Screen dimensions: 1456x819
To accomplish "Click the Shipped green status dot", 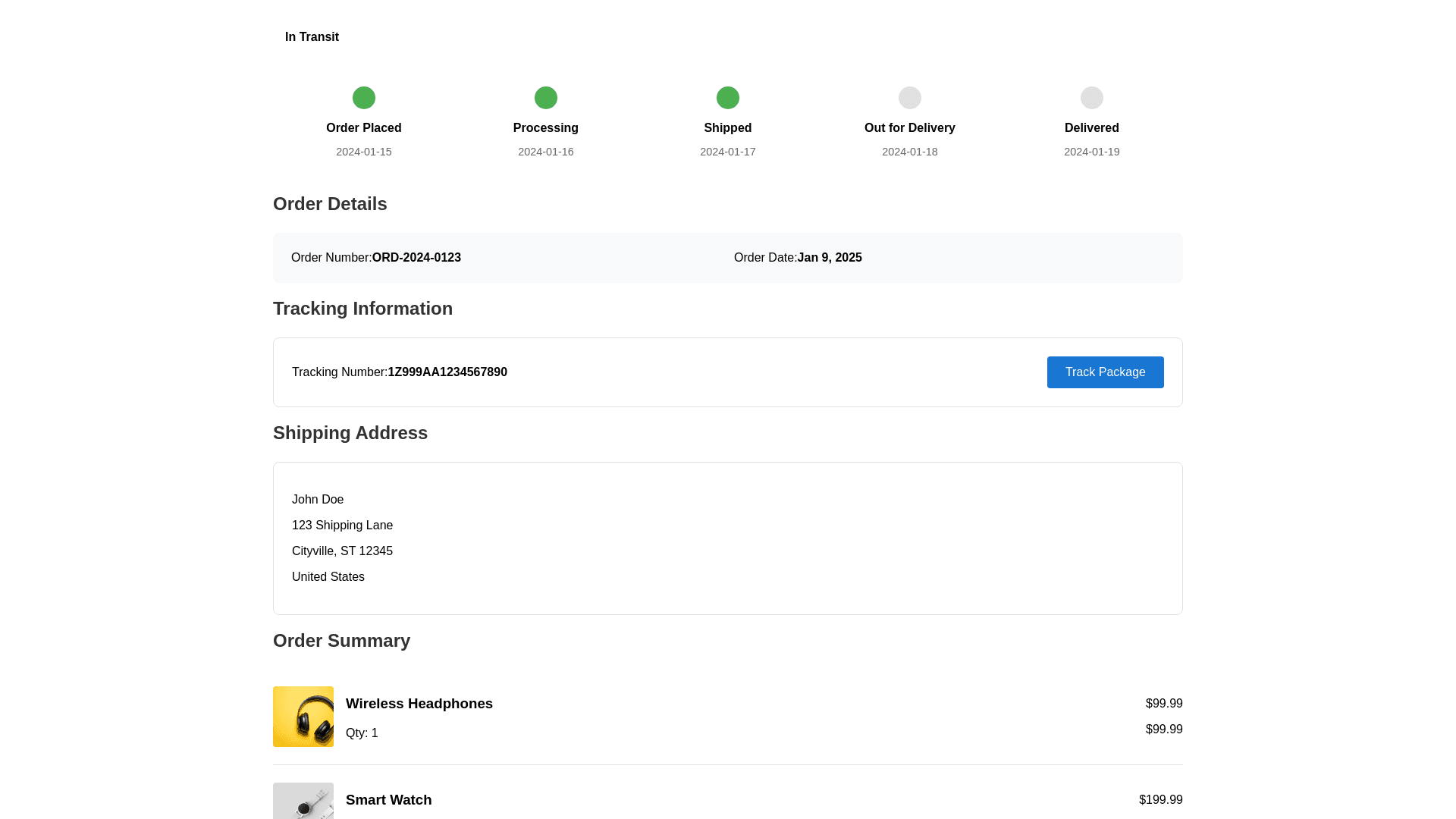I will click(x=728, y=98).
